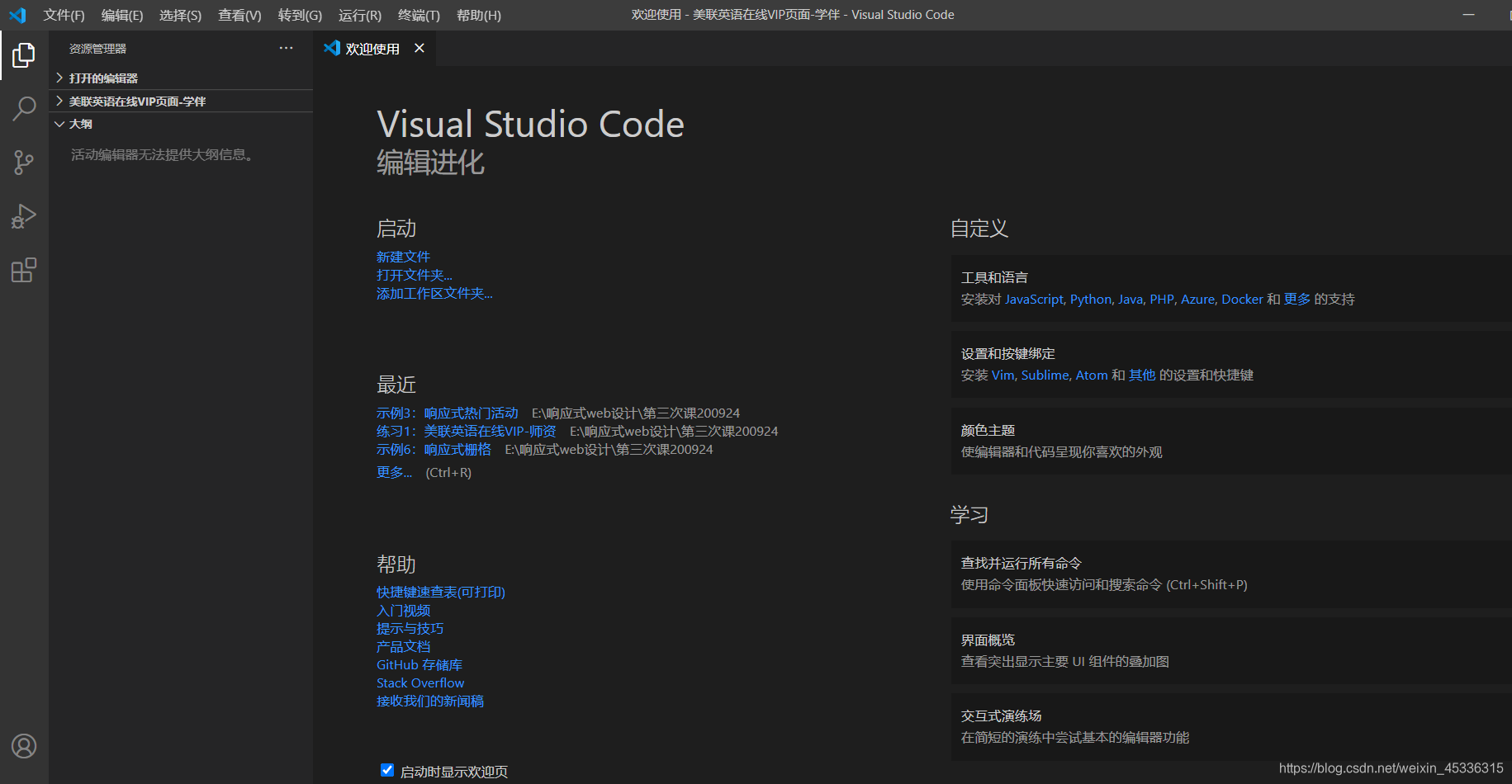The image size is (1512, 784).
Task: Open the 终端(T) menu
Action: (x=419, y=15)
